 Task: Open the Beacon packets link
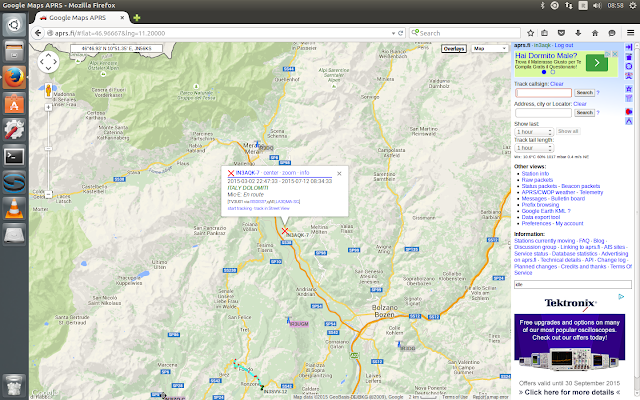point(580,186)
